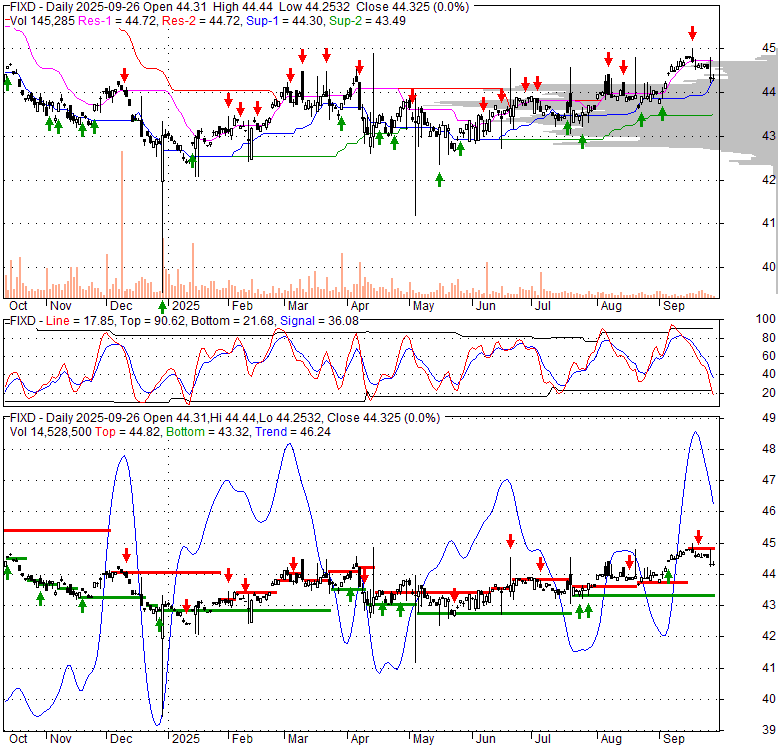Click the tallest December volume bar
780x745 pixels.
point(122,224)
